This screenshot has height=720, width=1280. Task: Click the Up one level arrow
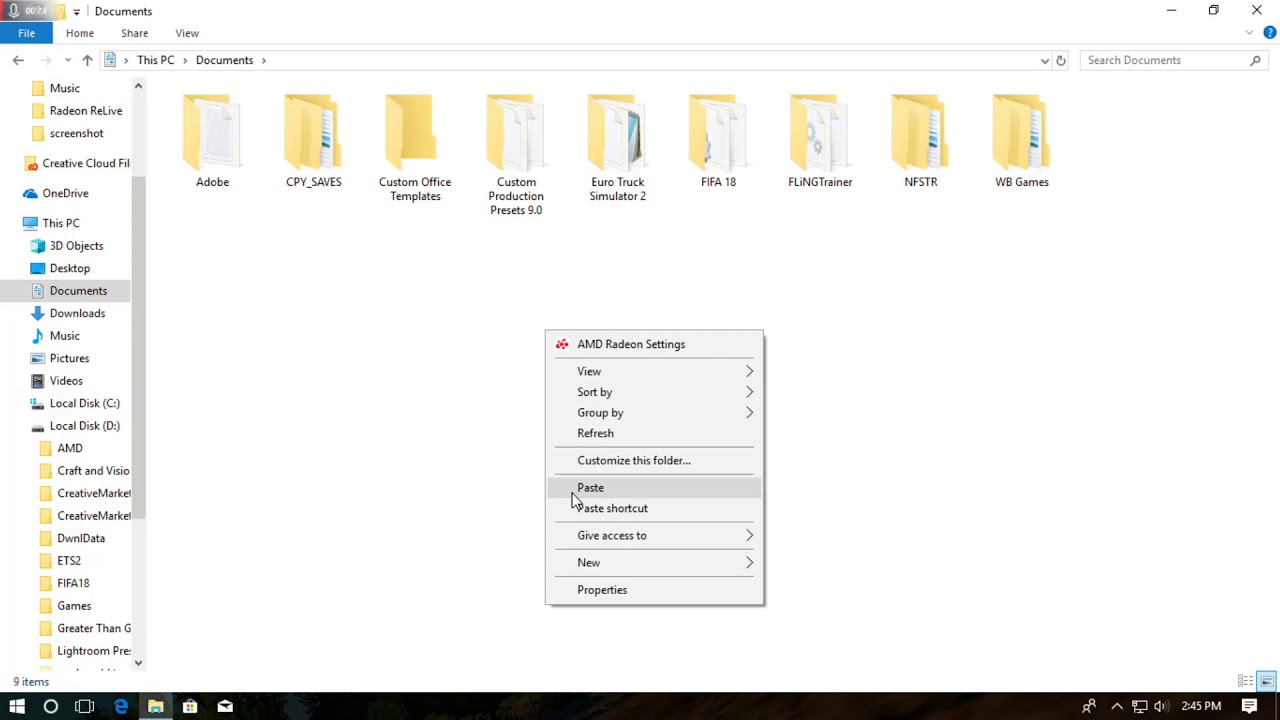tap(87, 60)
